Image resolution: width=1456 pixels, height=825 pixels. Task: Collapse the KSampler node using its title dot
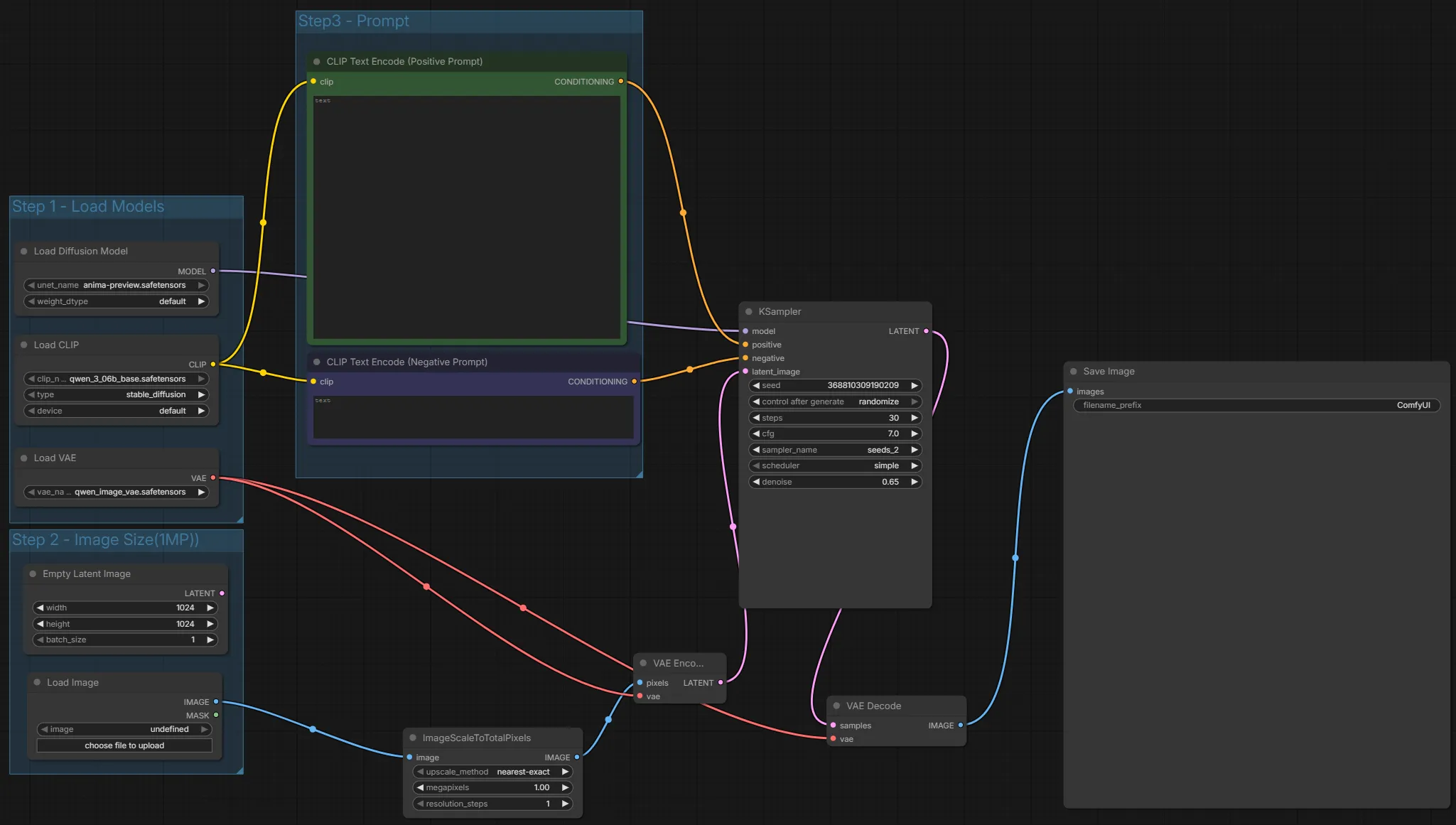[x=749, y=312]
